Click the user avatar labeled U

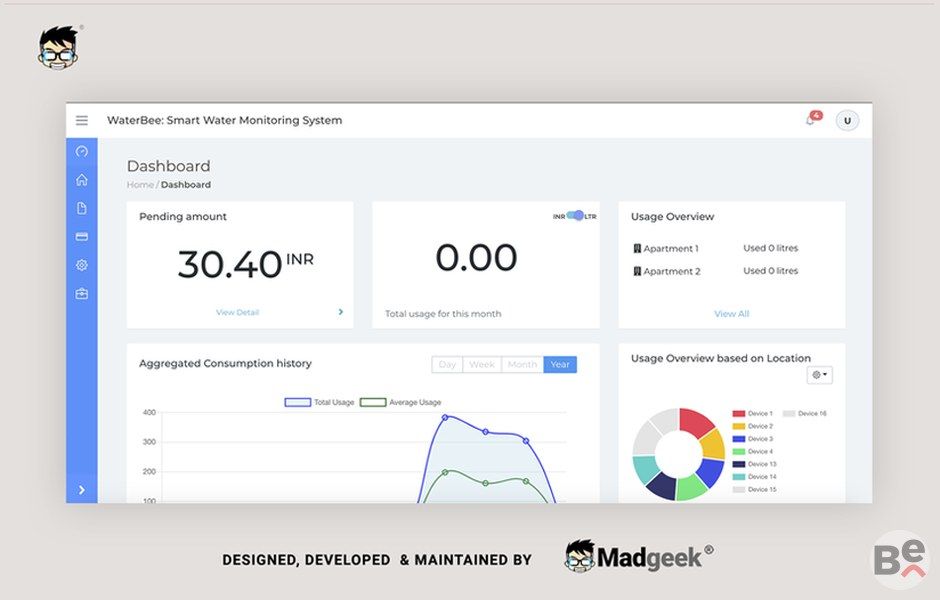click(x=847, y=121)
